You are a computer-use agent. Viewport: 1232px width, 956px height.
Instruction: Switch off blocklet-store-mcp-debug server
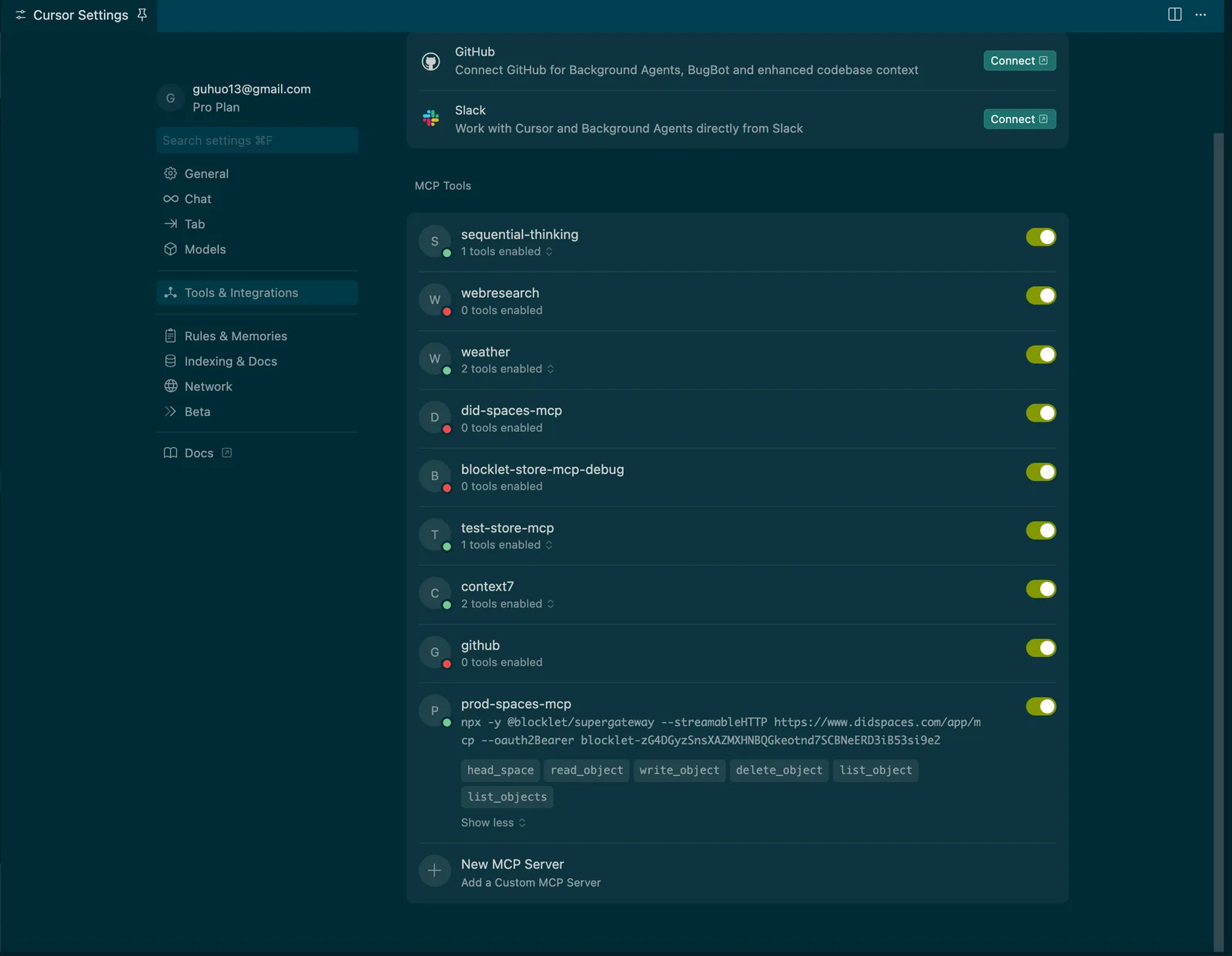(1041, 472)
